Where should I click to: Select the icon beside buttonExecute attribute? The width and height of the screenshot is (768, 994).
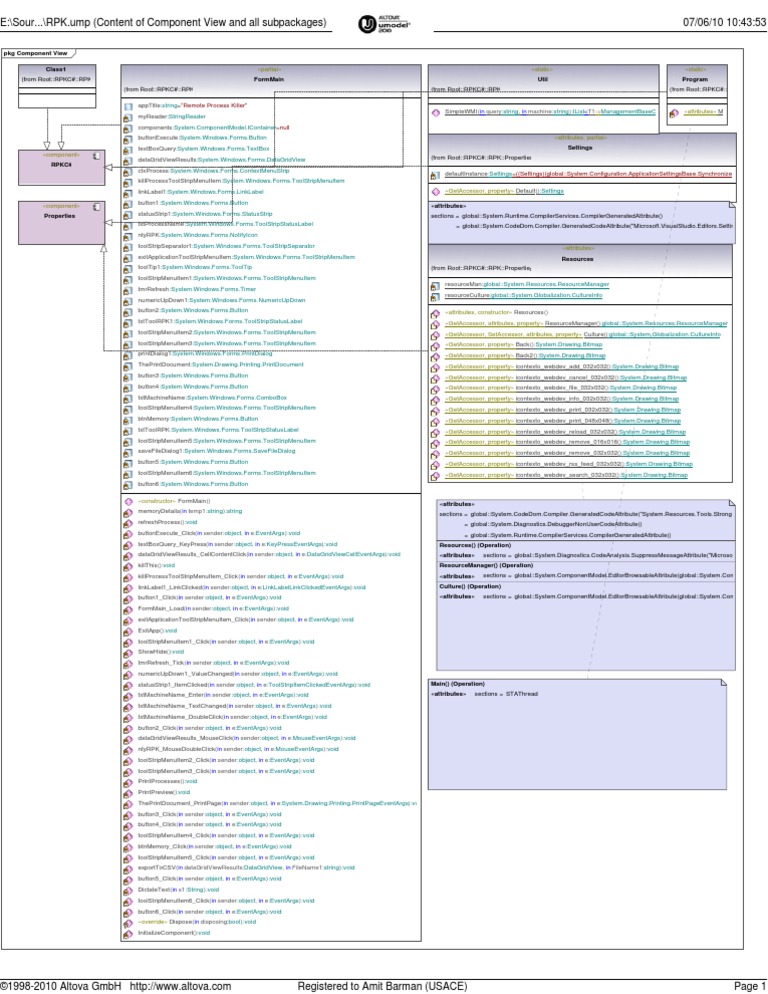[128, 139]
